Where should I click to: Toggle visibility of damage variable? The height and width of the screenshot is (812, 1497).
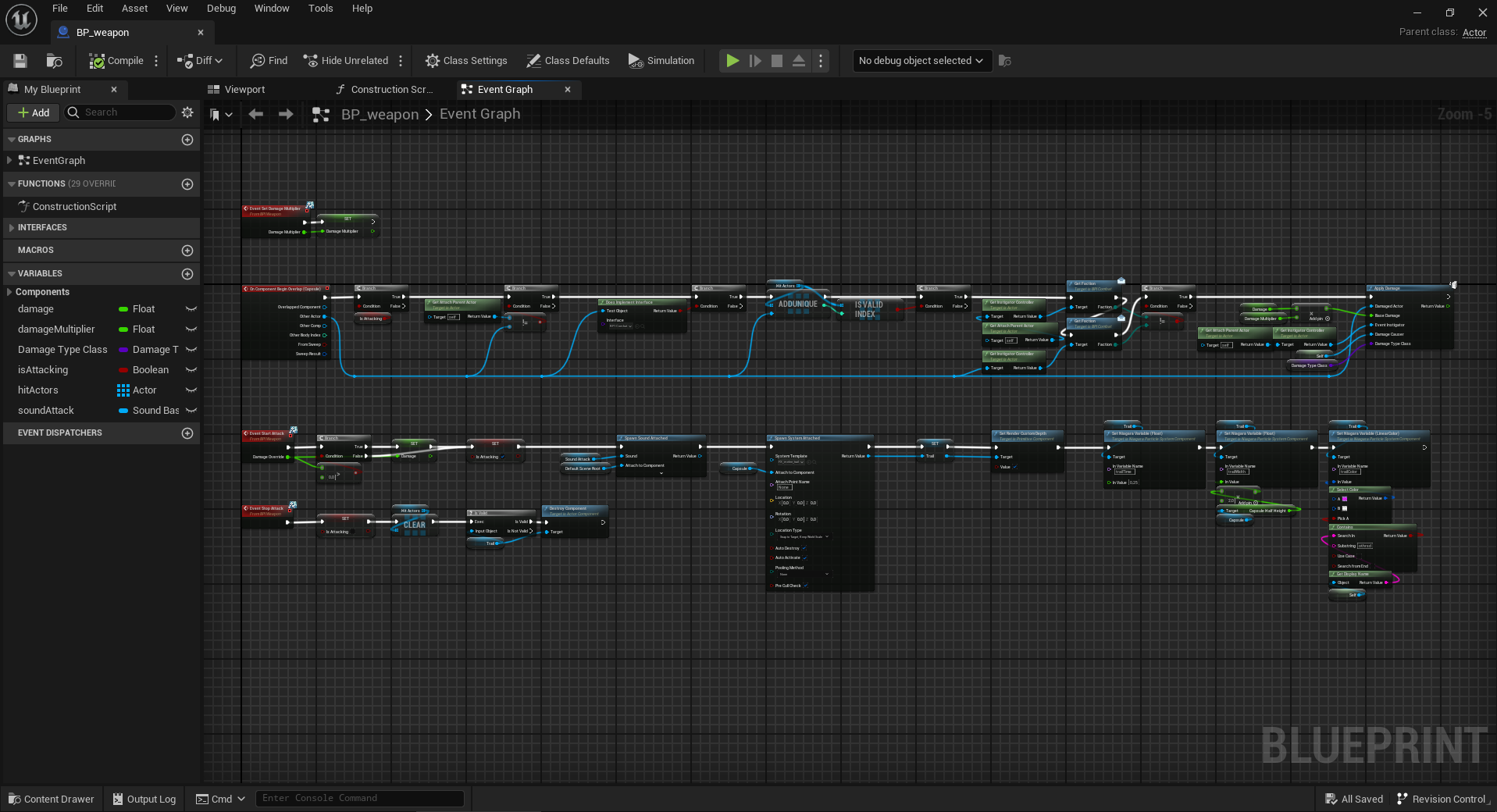coord(191,309)
